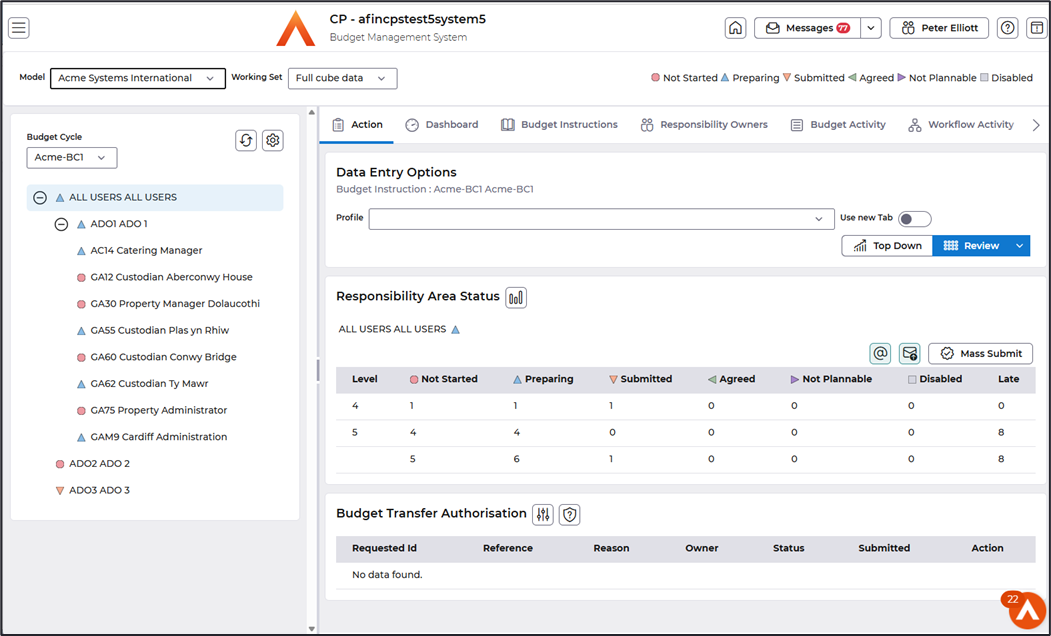Click the email @ icon above Mass Submit
The height and width of the screenshot is (636, 1051).
(x=880, y=353)
